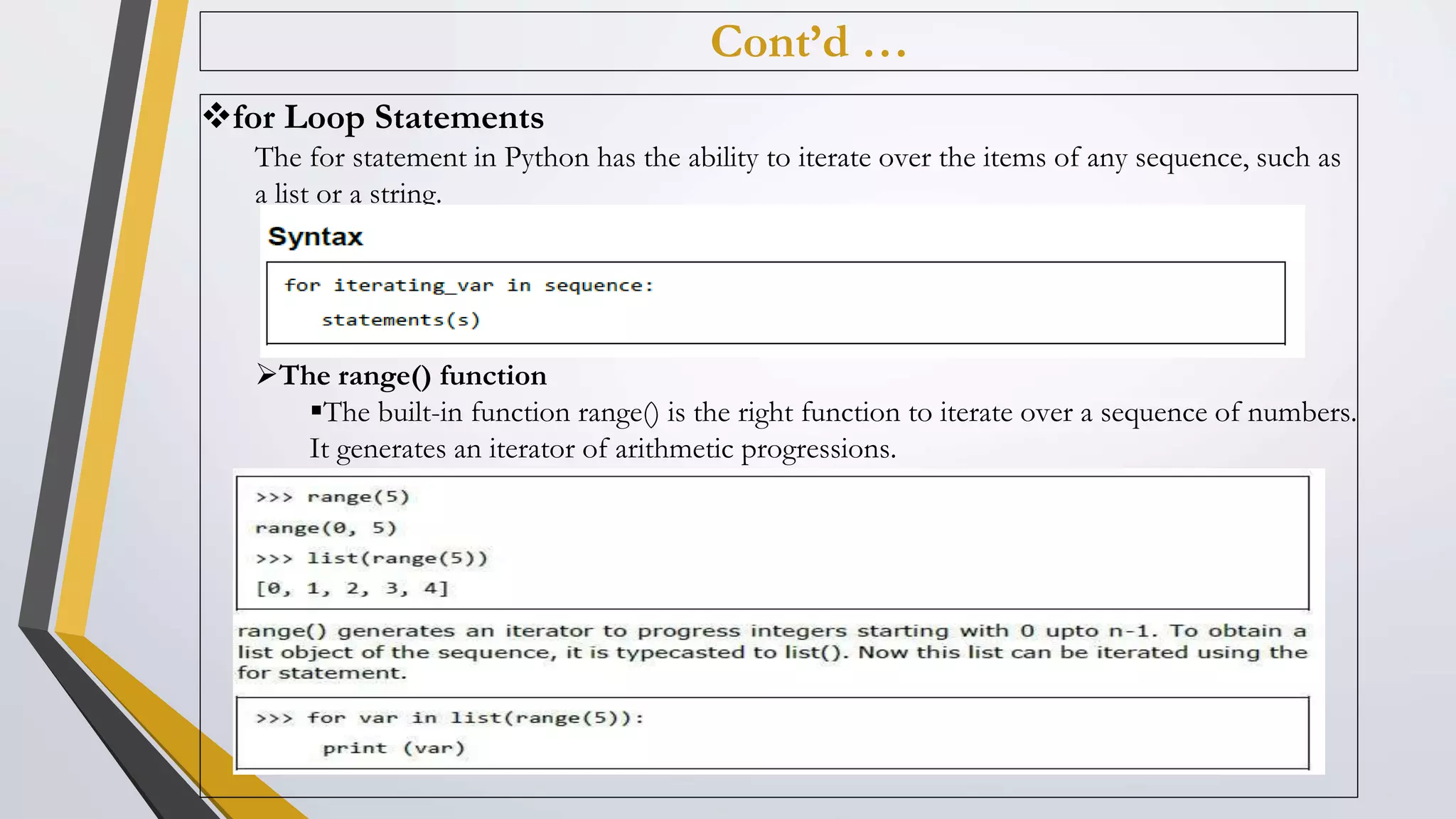Screen dimensions: 1456x819
Task: Click the arrow bullet before The range() function
Action: pos(266,374)
